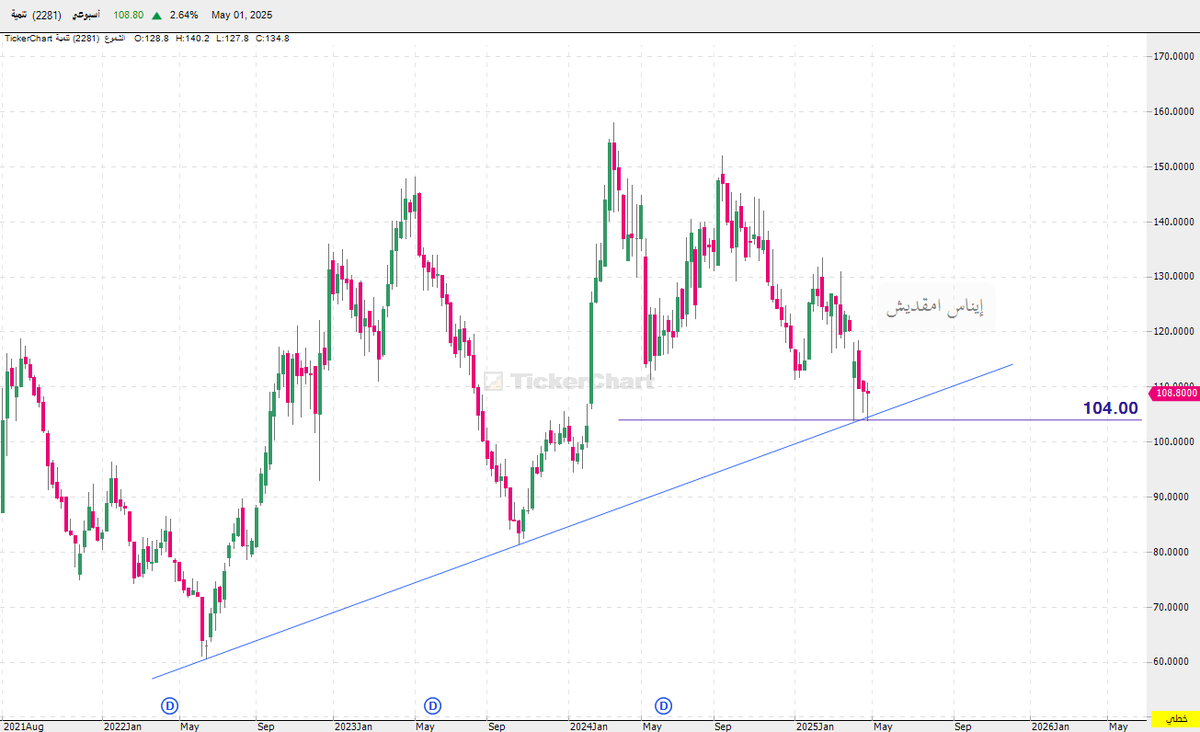Click the C:134.8 close value
Image resolution: width=1200 pixels, height=732 pixels.
[x=273, y=39]
